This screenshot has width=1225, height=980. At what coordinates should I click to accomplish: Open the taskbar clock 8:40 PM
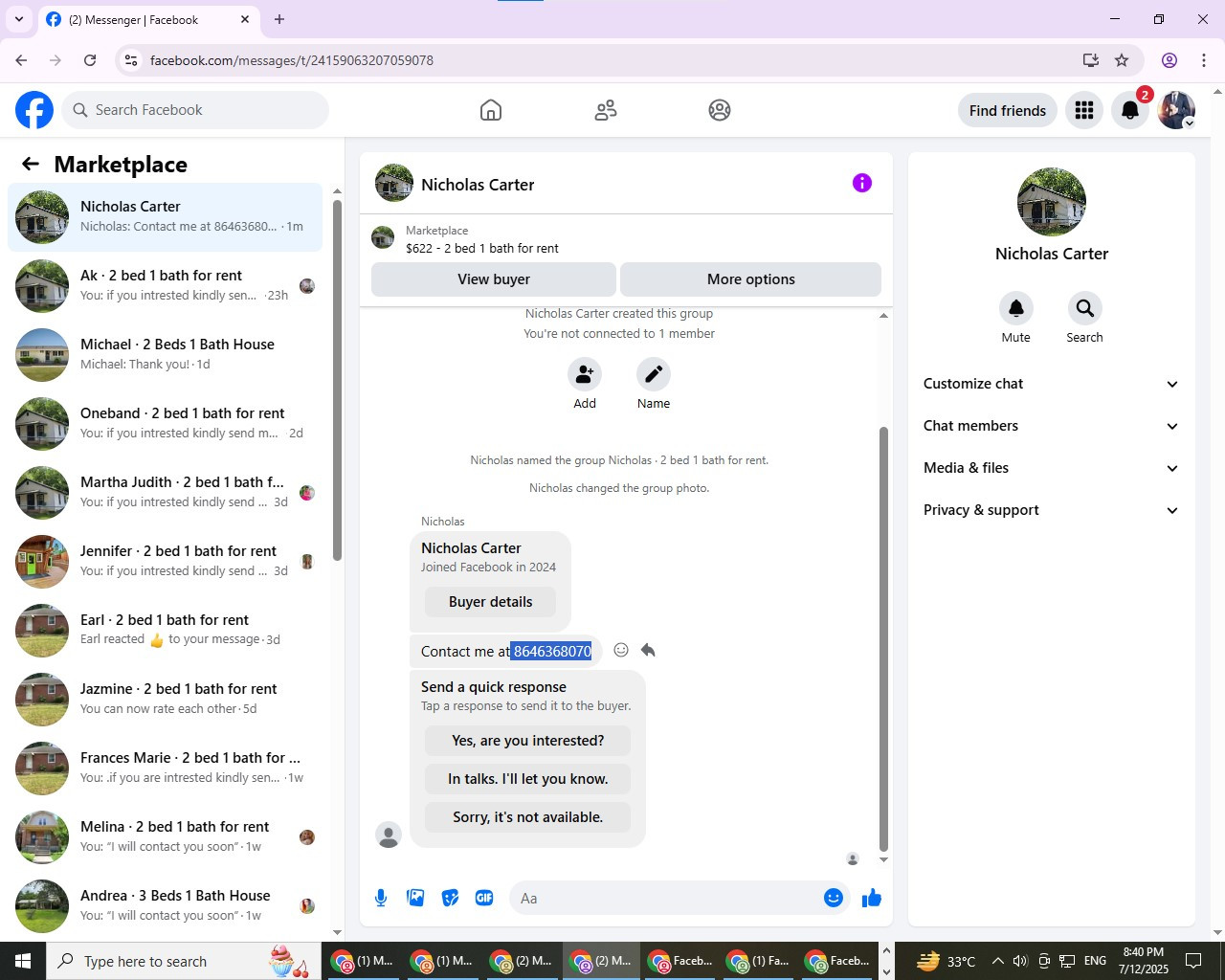[x=1144, y=961]
